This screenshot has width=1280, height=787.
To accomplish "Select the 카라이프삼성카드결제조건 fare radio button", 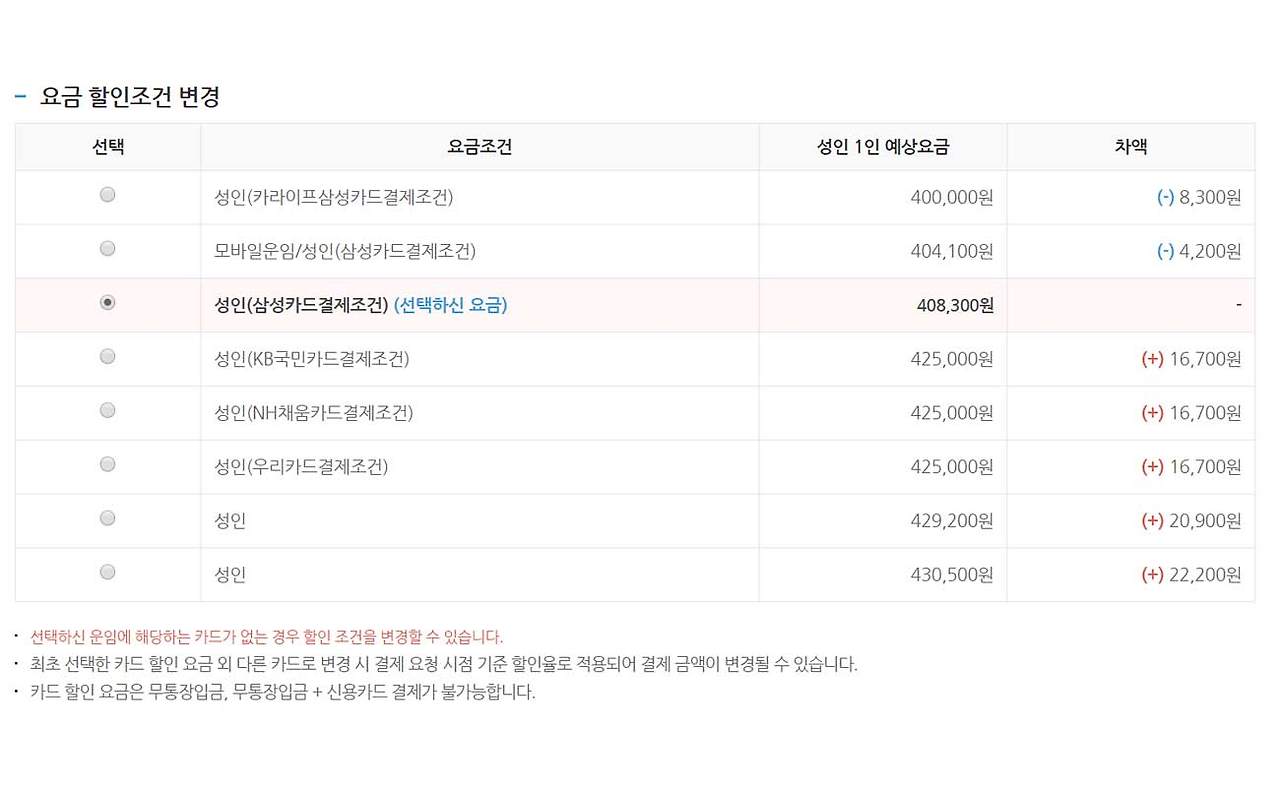I will point(108,195).
